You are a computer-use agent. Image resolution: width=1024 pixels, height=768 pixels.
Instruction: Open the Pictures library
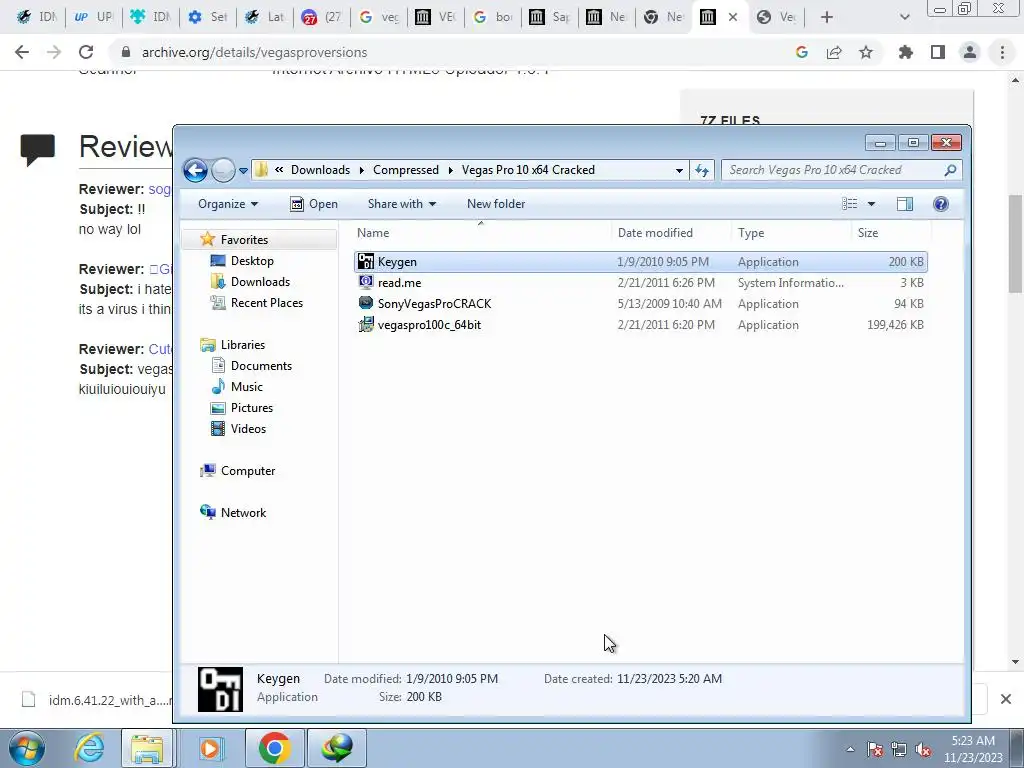click(251, 408)
